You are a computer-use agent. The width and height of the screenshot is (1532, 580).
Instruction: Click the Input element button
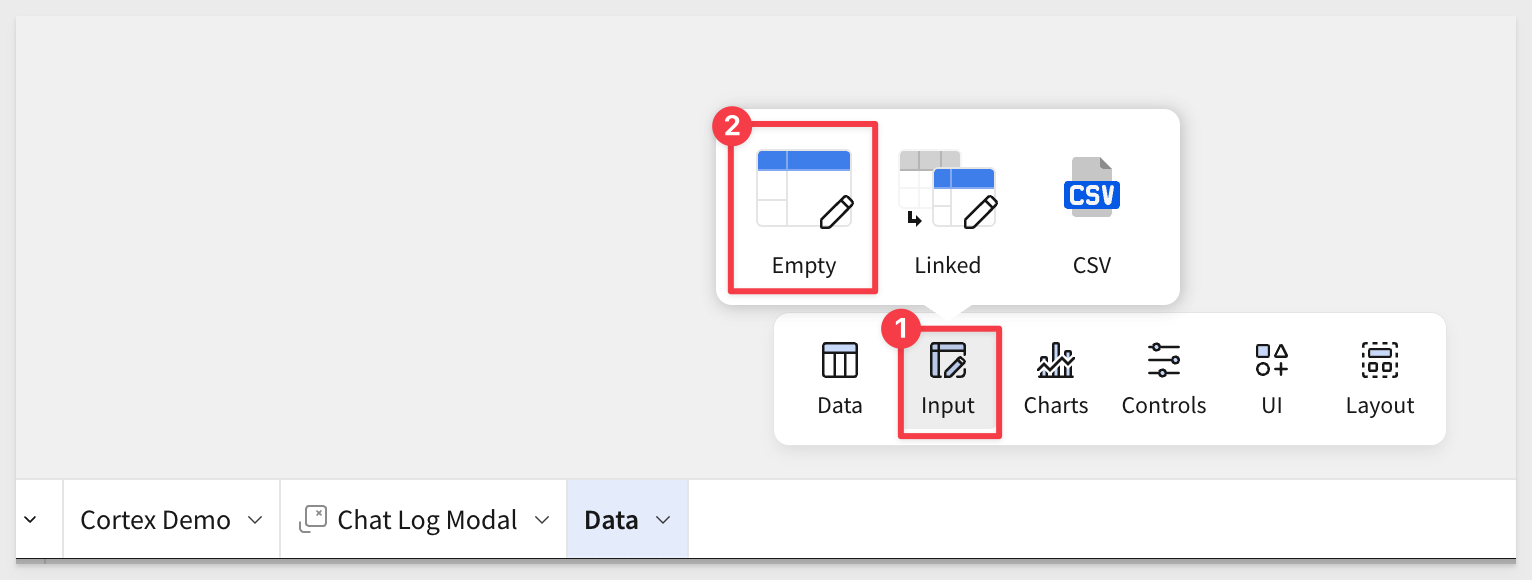point(948,378)
